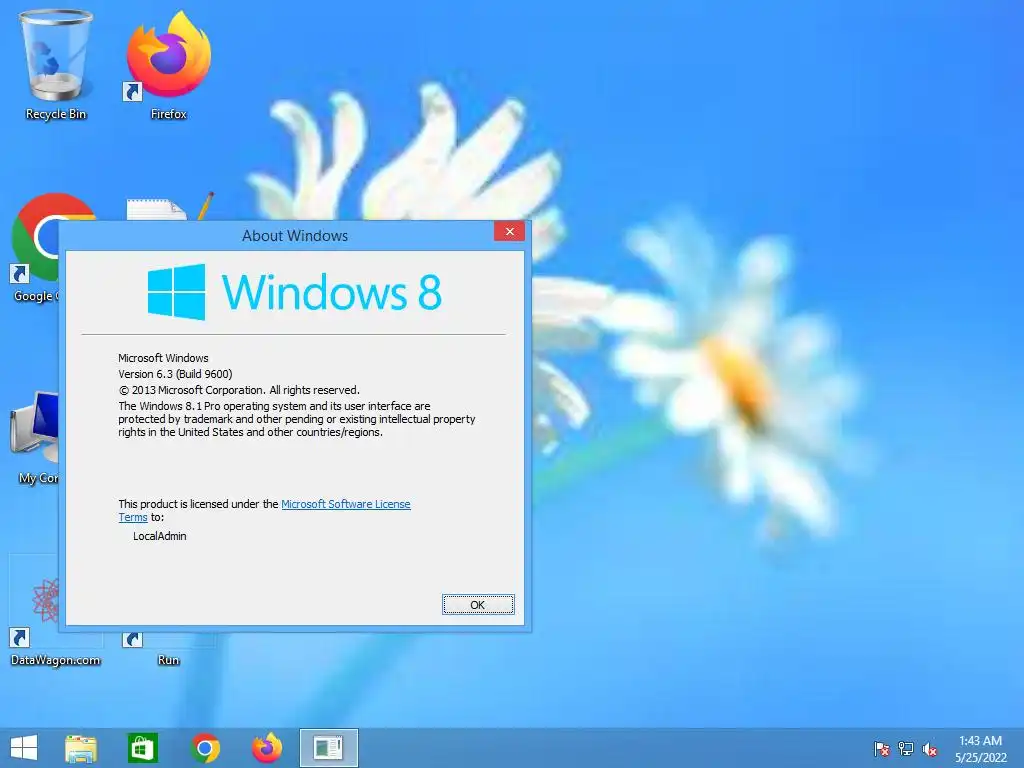Click OK in the About Windows dialog
1024x768 pixels.
pos(478,605)
